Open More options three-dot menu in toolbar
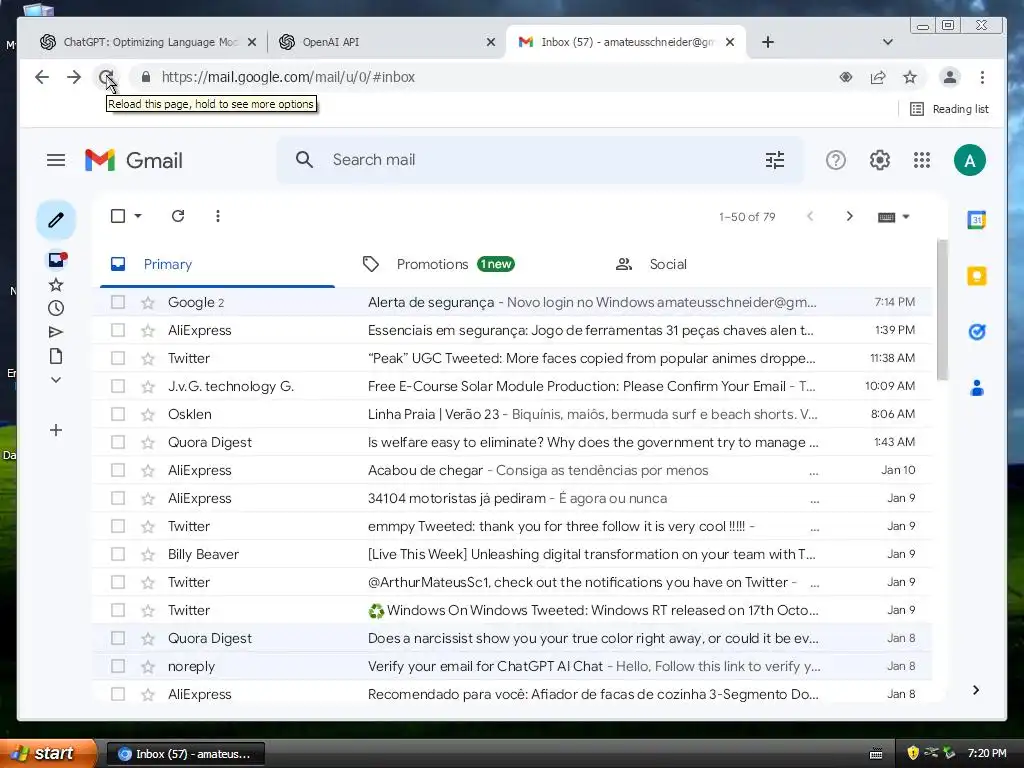The width and height of the screenshot is (1024, 768). 217,216
